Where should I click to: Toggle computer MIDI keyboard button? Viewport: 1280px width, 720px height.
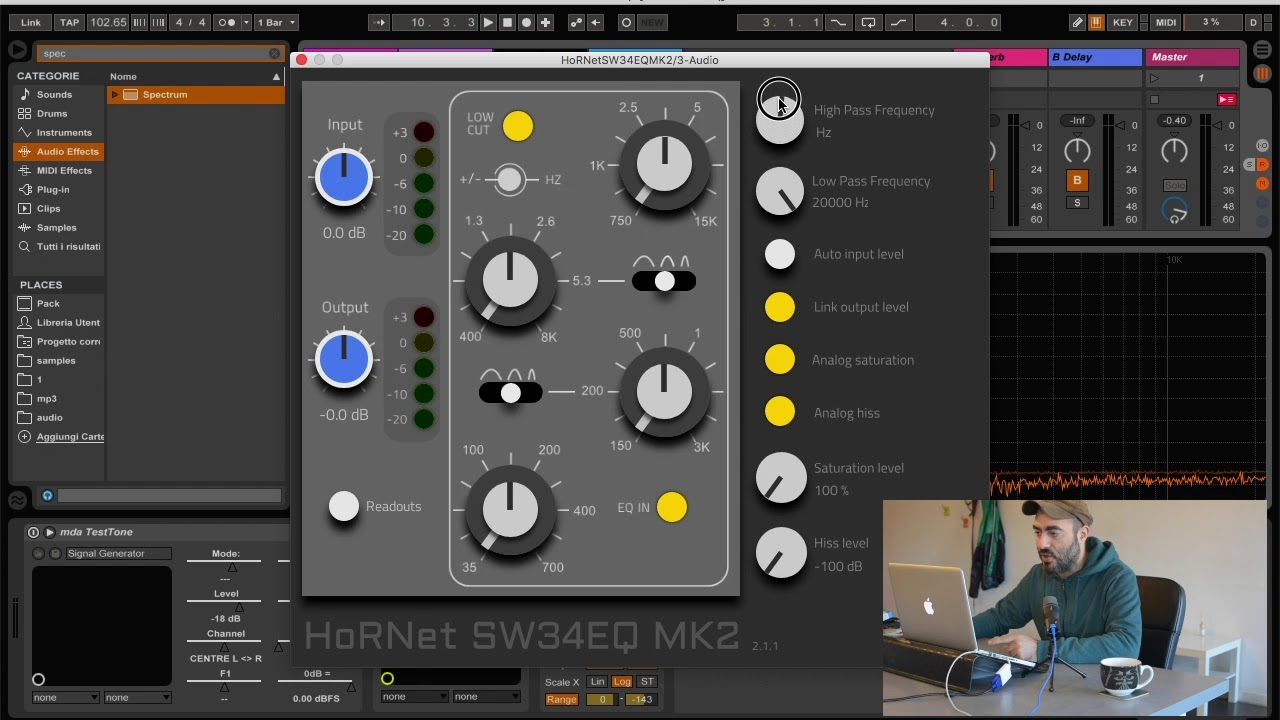(1096, 22)
